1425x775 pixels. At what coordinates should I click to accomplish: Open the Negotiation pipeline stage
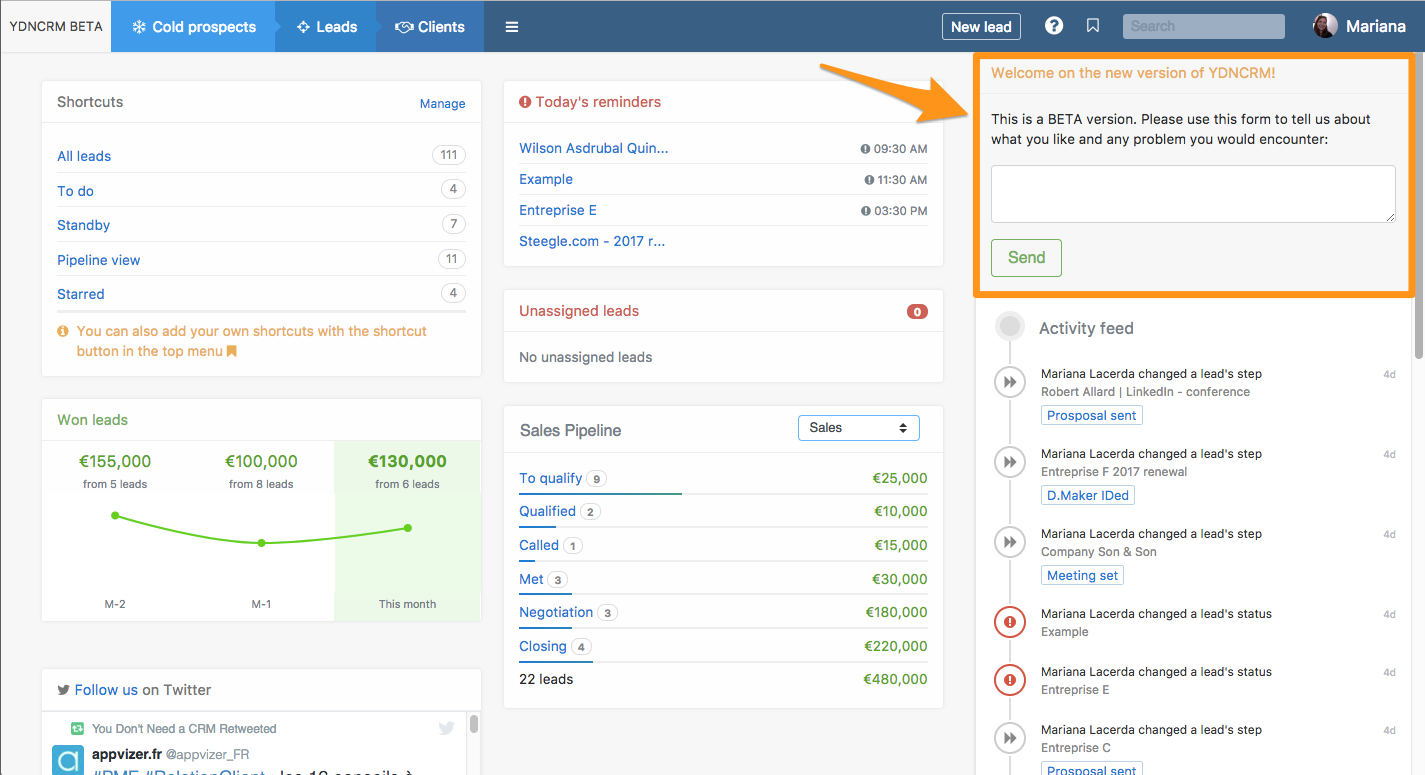[x=556, y=612]
